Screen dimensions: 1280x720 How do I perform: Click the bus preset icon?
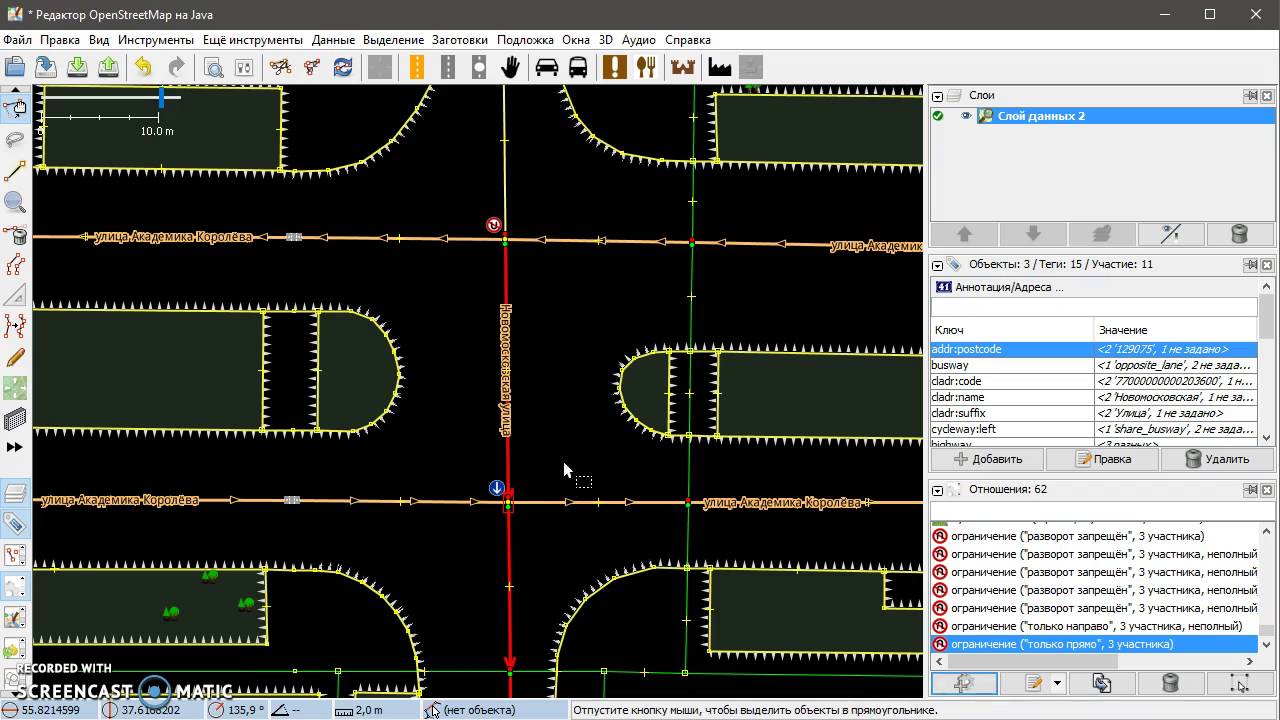click(578, 67)
